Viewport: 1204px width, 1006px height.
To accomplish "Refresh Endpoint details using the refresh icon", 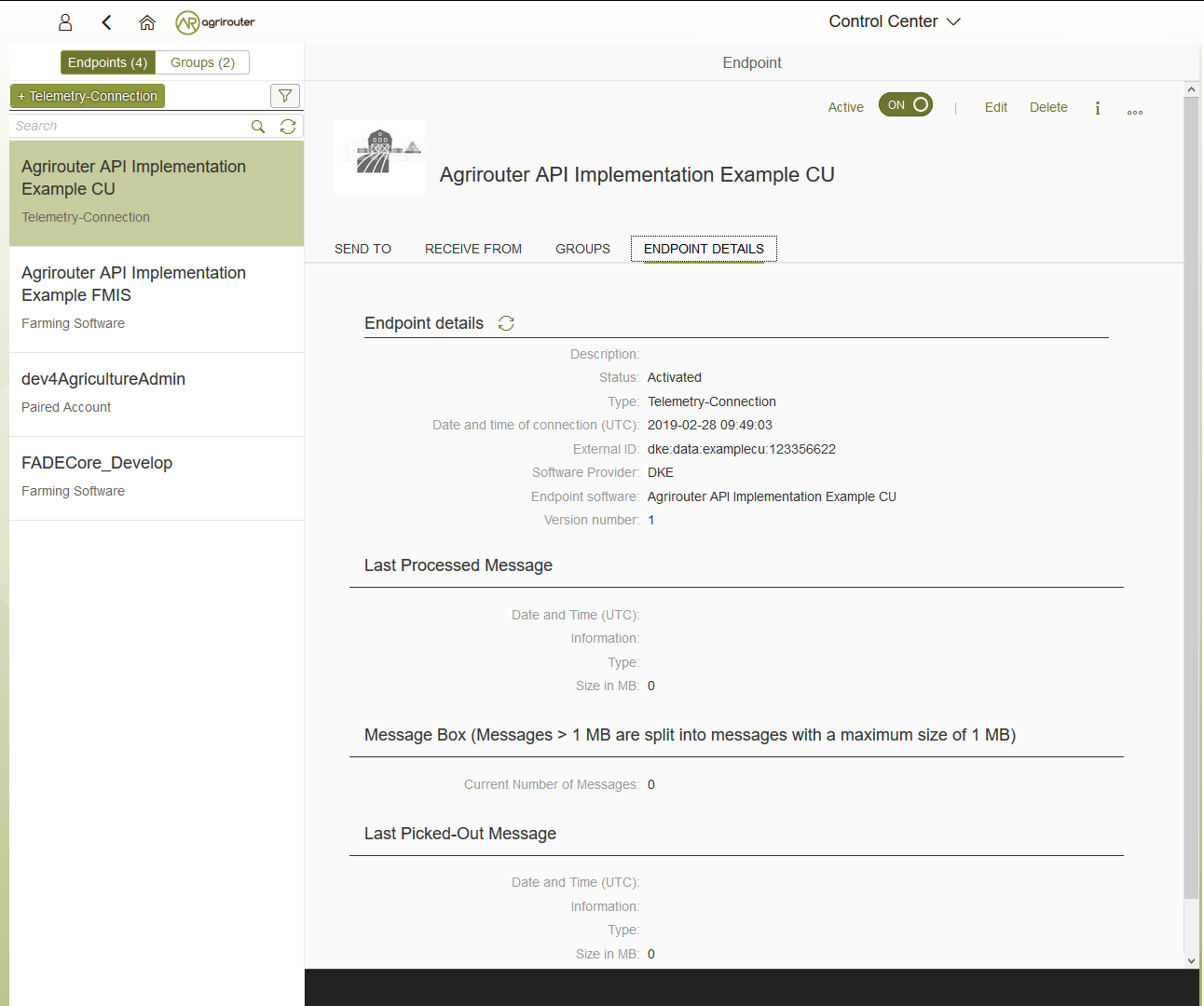I will [x=506, y=323].
